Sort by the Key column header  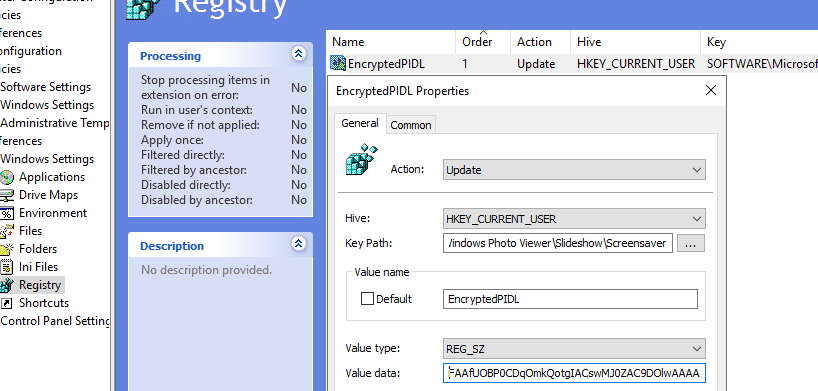pos(759,42)
